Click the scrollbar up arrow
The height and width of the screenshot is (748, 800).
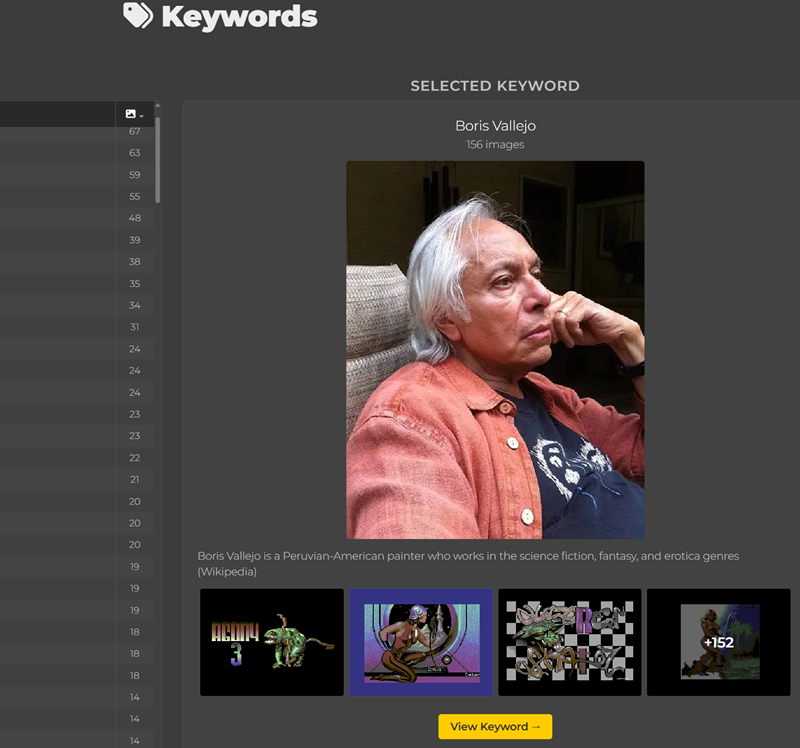(158, 106)
